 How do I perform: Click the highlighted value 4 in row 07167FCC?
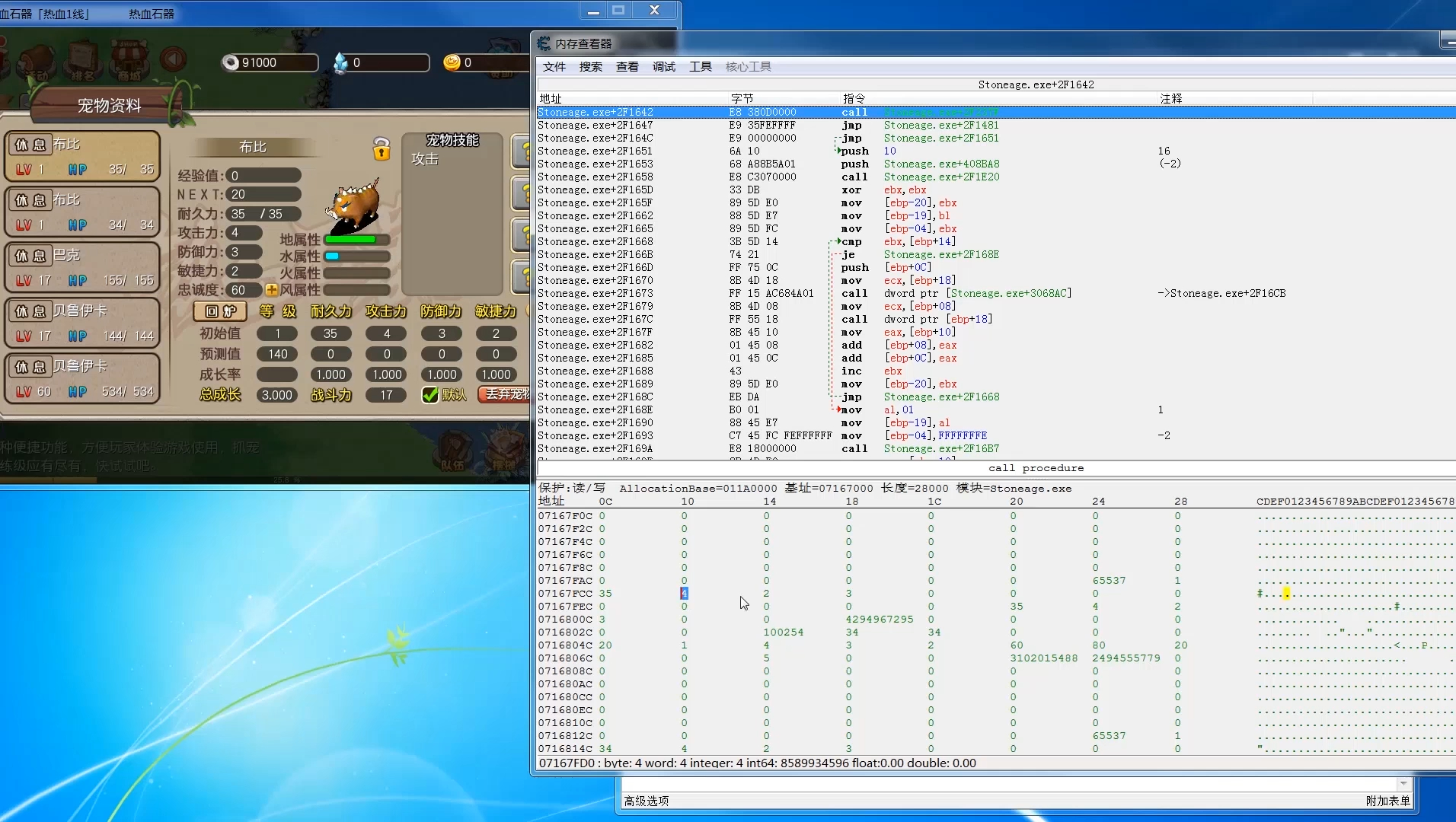pyautogui.click(x=684, y=593)
